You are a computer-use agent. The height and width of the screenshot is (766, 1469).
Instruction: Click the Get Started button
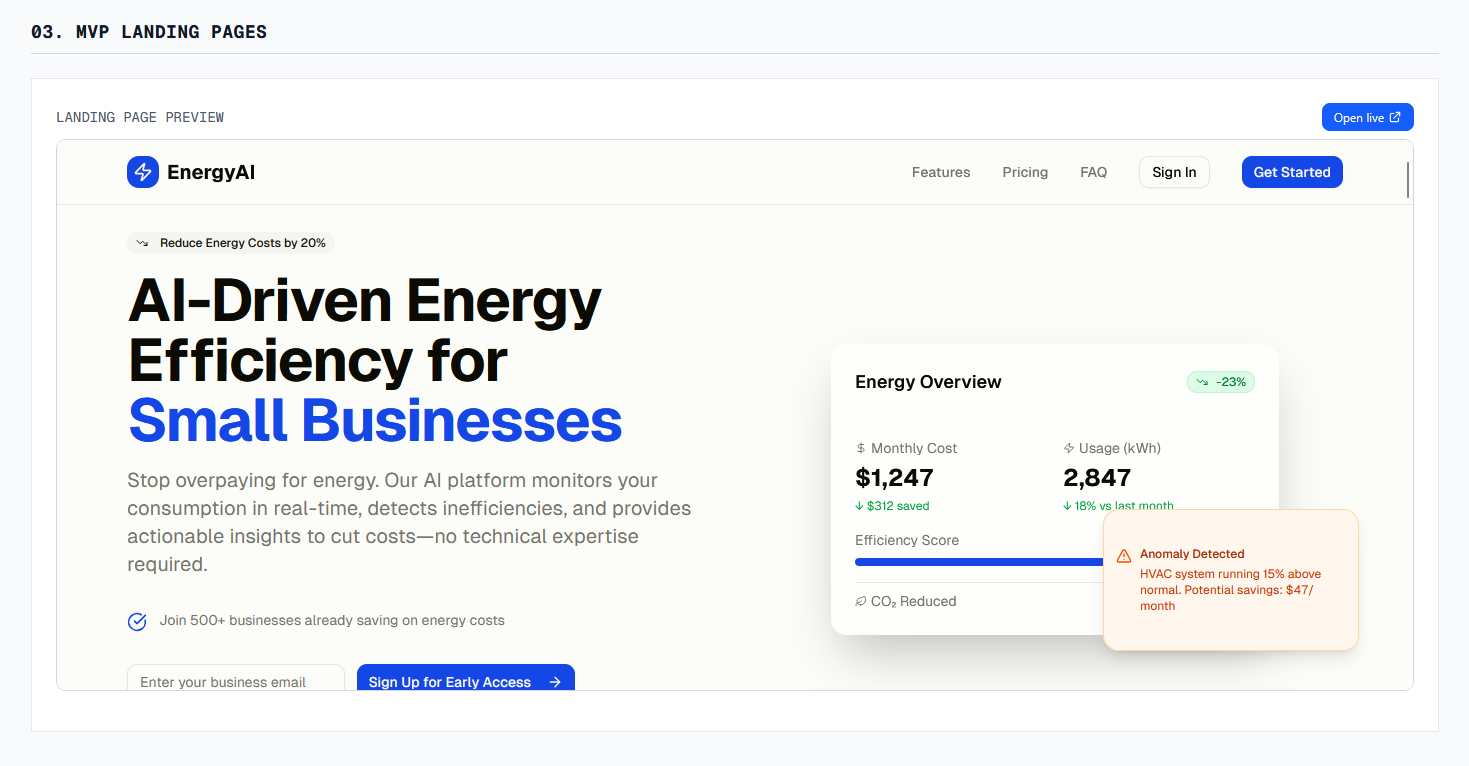tap(1292, 171)
